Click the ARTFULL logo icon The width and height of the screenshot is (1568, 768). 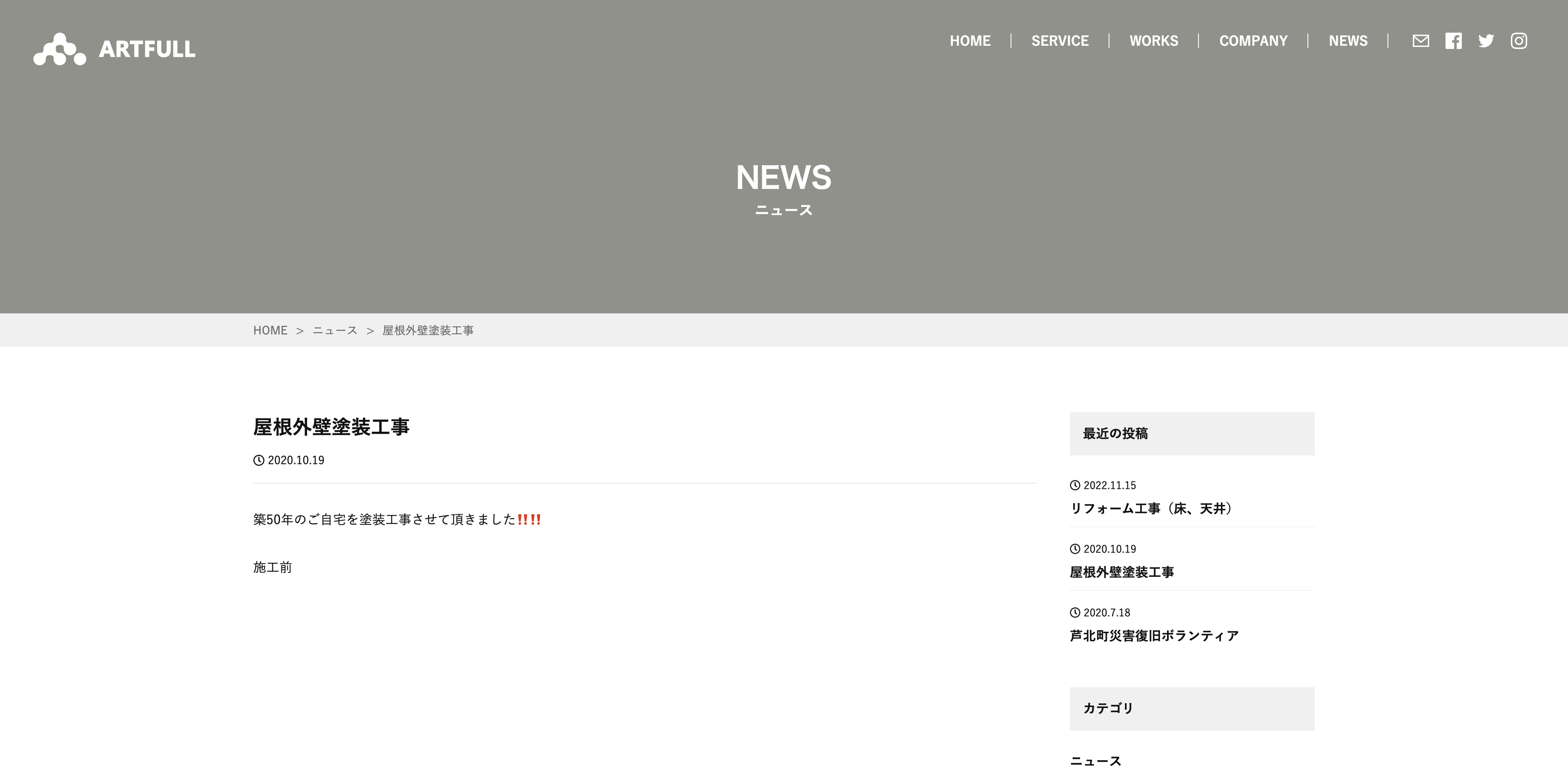[x=60, y=49]
